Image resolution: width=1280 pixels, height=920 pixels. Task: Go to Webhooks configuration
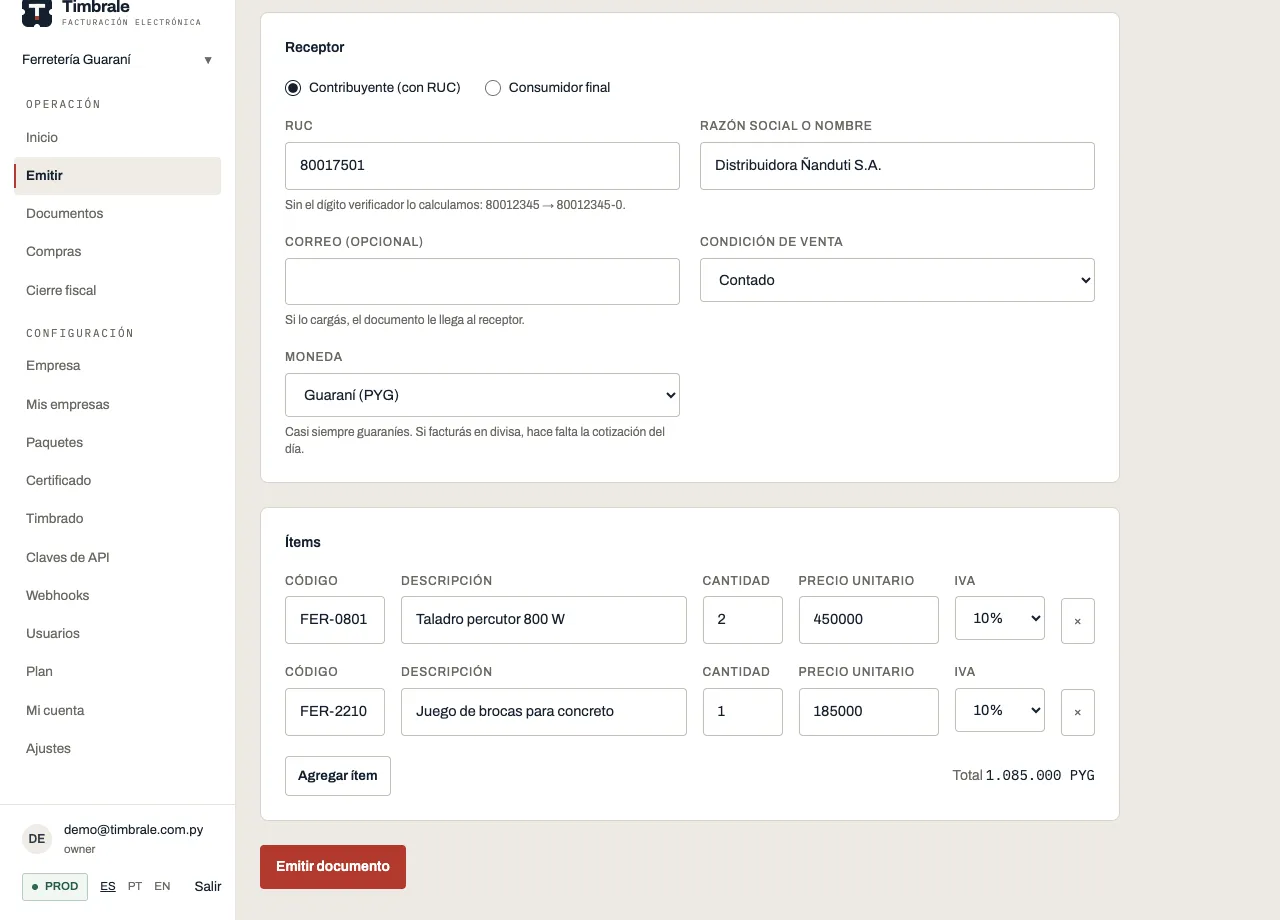pos(118,596)
